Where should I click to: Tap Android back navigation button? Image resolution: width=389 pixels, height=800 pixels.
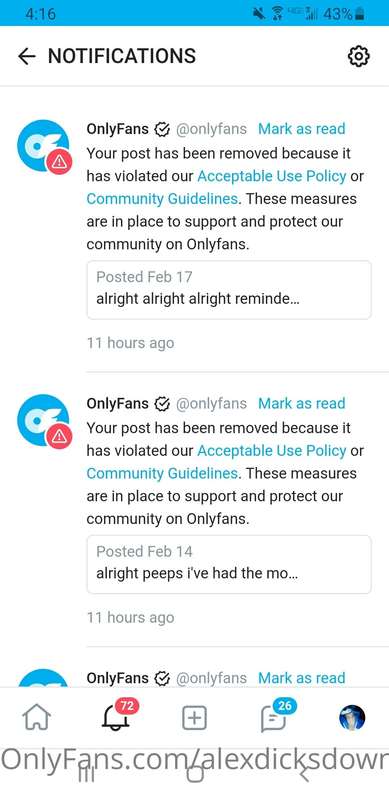pos(304,773)
